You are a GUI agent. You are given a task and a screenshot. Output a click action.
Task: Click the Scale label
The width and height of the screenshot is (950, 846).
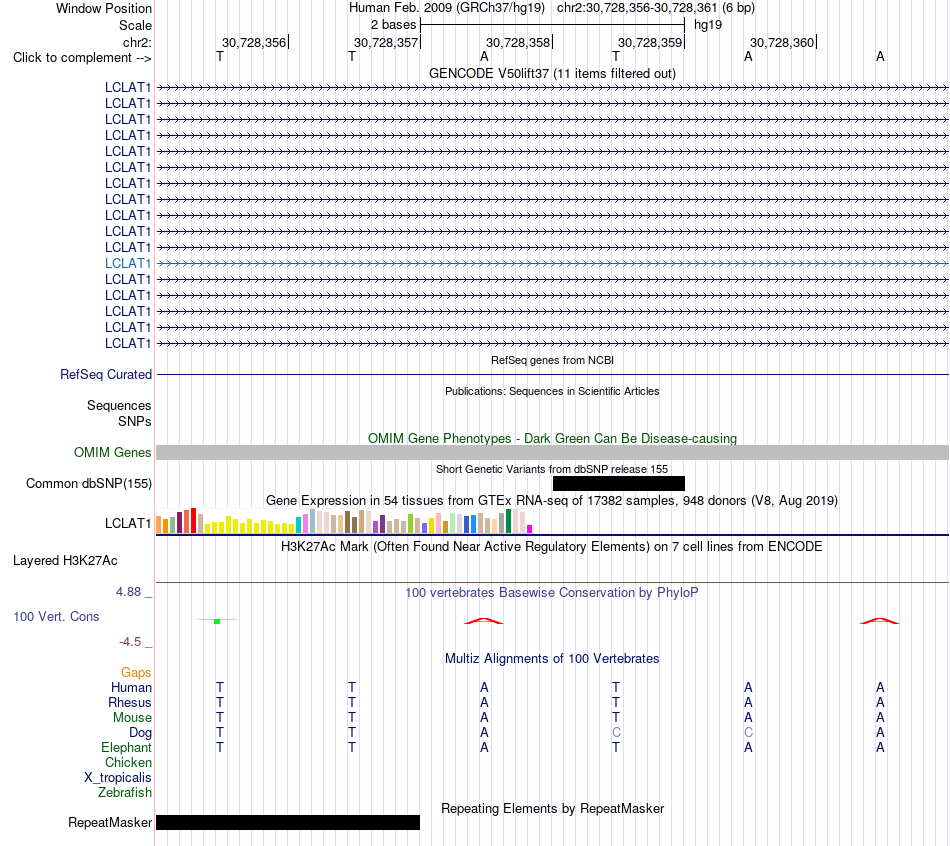pyautogui.click(x=135, y=25)
